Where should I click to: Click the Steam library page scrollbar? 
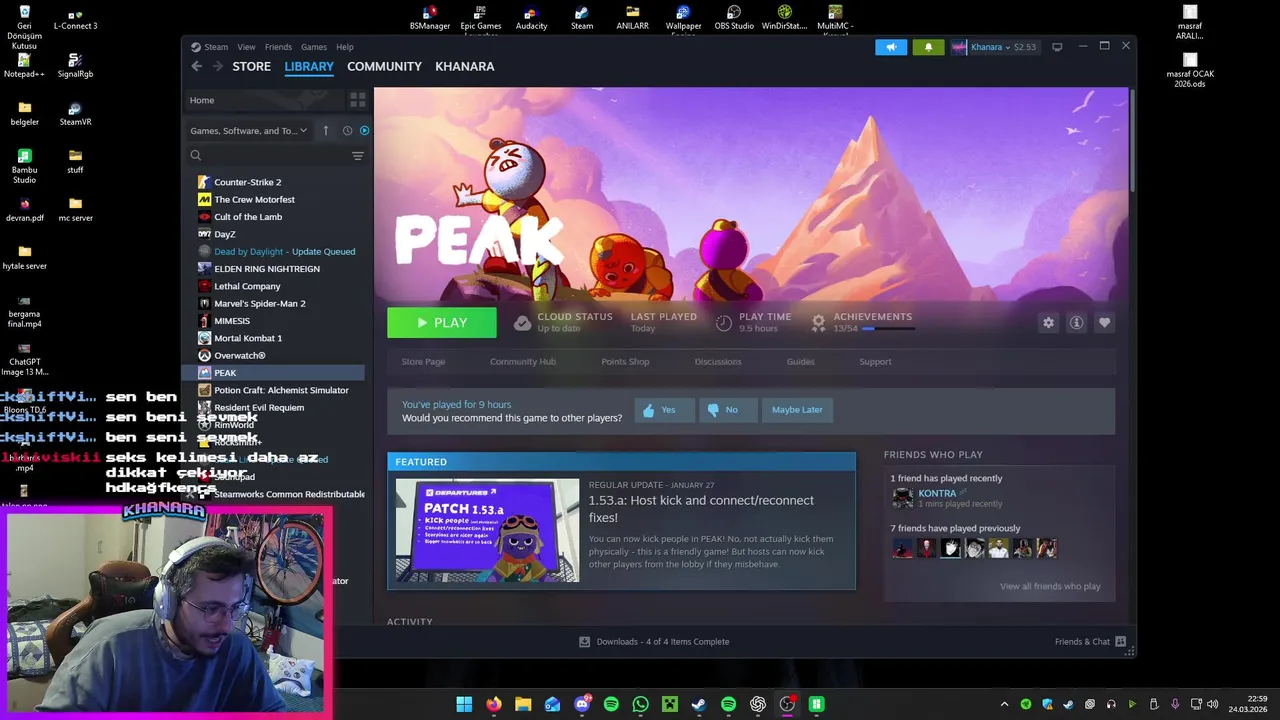click(x=1132, y=140)
